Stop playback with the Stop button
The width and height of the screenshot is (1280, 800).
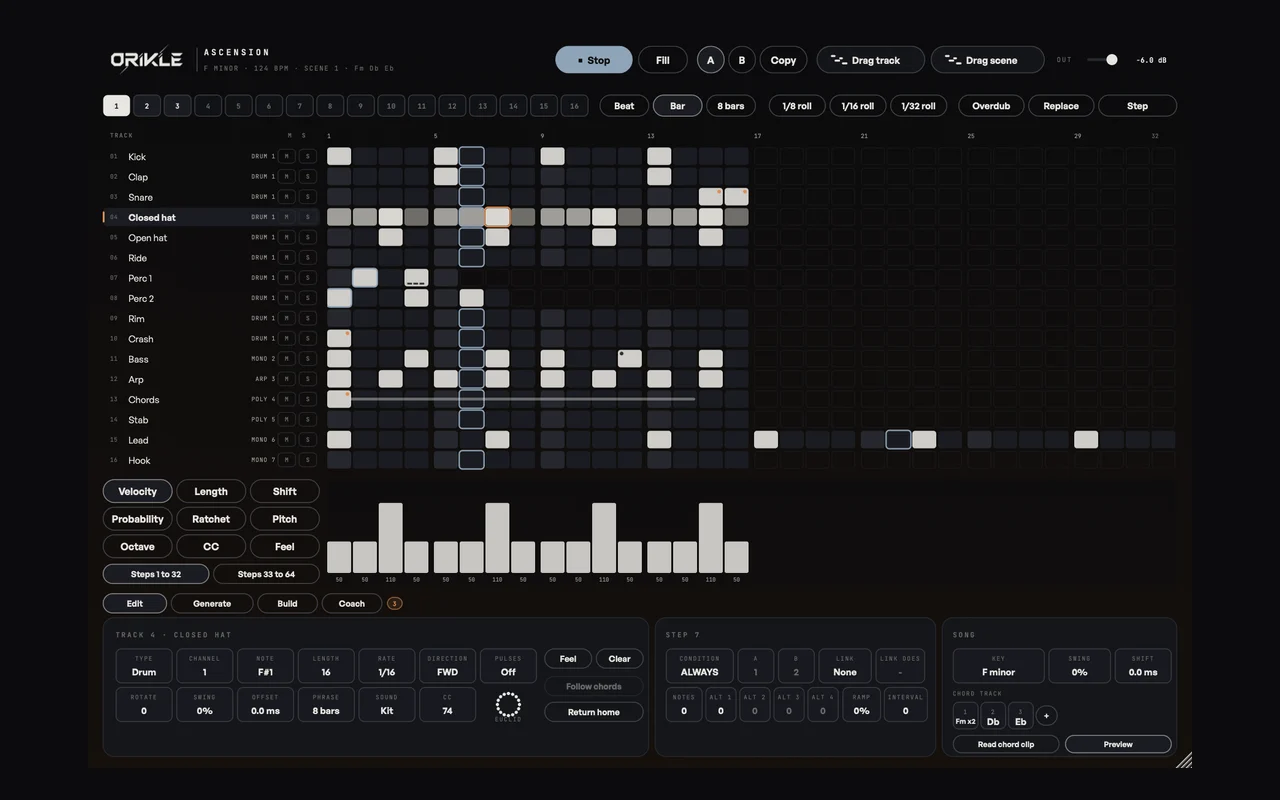tap(594, 60)
